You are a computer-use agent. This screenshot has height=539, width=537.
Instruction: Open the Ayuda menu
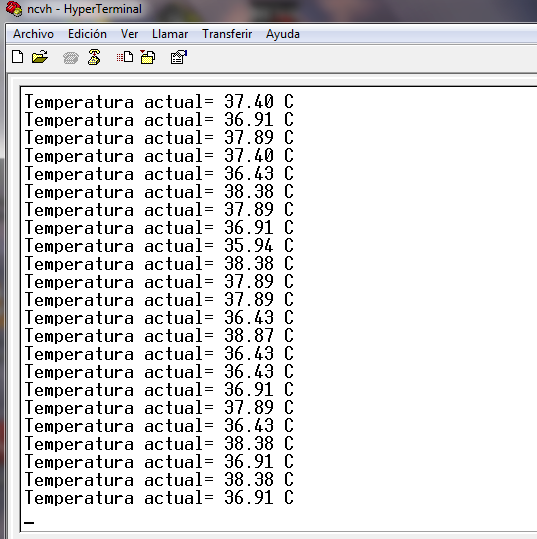tap(283, 34)
